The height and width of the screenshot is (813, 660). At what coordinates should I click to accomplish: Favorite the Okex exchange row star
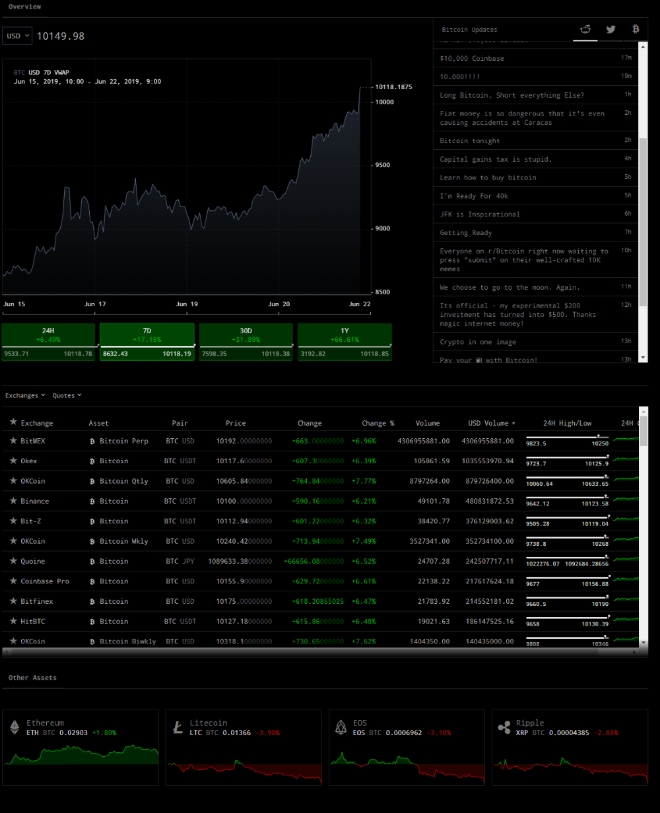(13, 460)
